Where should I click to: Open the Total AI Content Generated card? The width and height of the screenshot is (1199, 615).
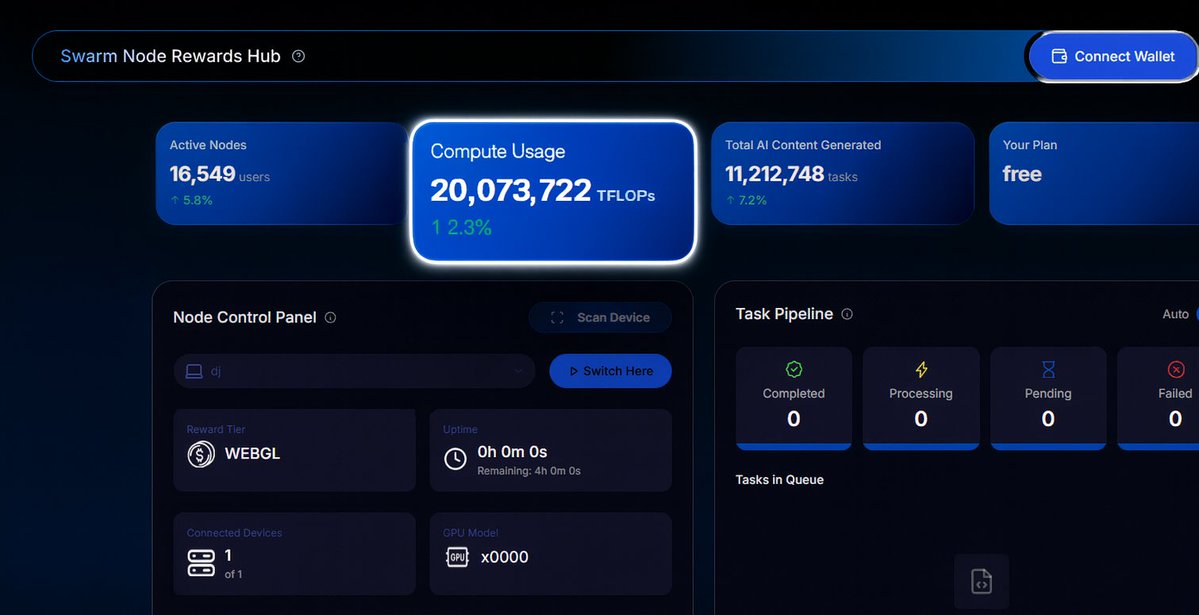point(843,174)
